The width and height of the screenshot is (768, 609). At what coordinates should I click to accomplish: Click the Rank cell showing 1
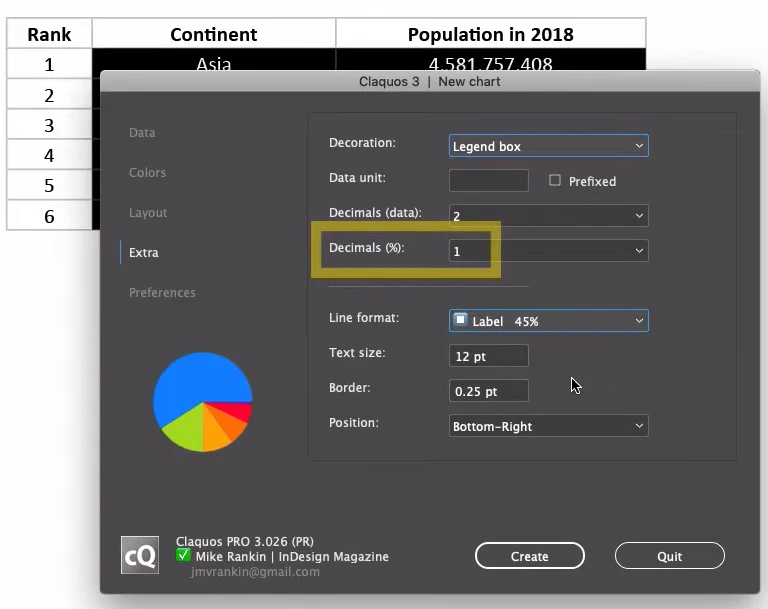[49, 64]
